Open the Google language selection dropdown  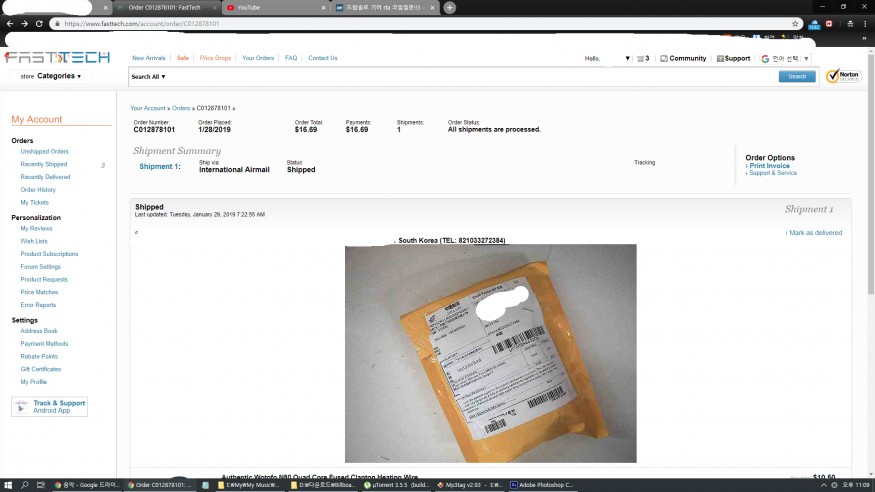click(x=786, y=59)
